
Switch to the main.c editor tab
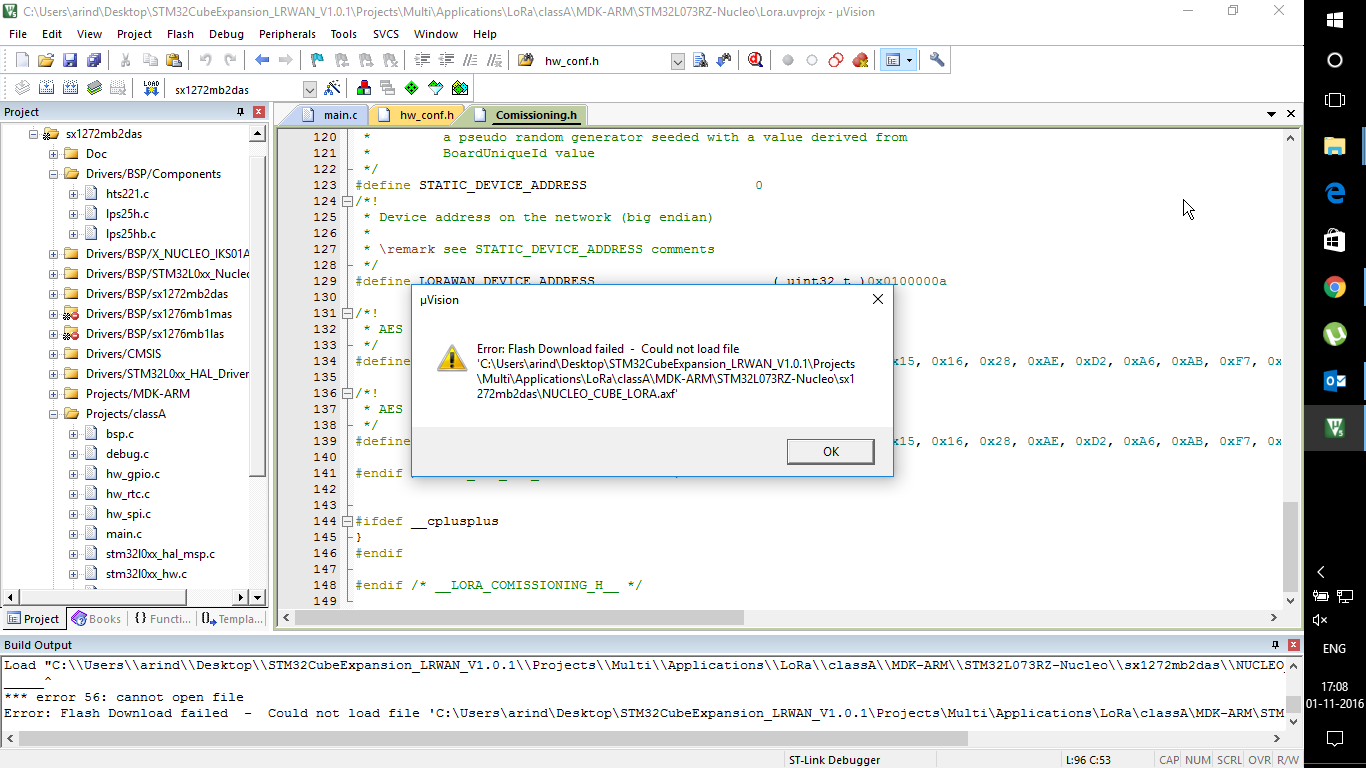(339, 115)
